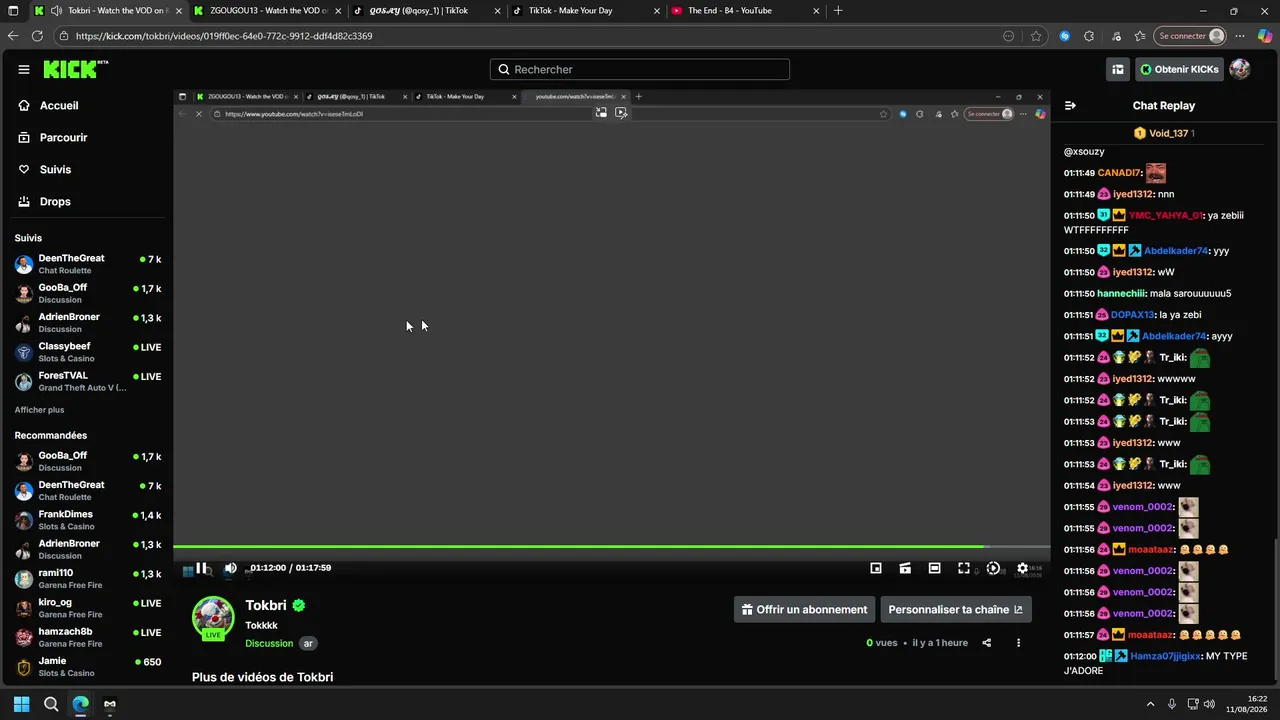Switch to qosay TikTok browser tab

click(x=426, y=11)
